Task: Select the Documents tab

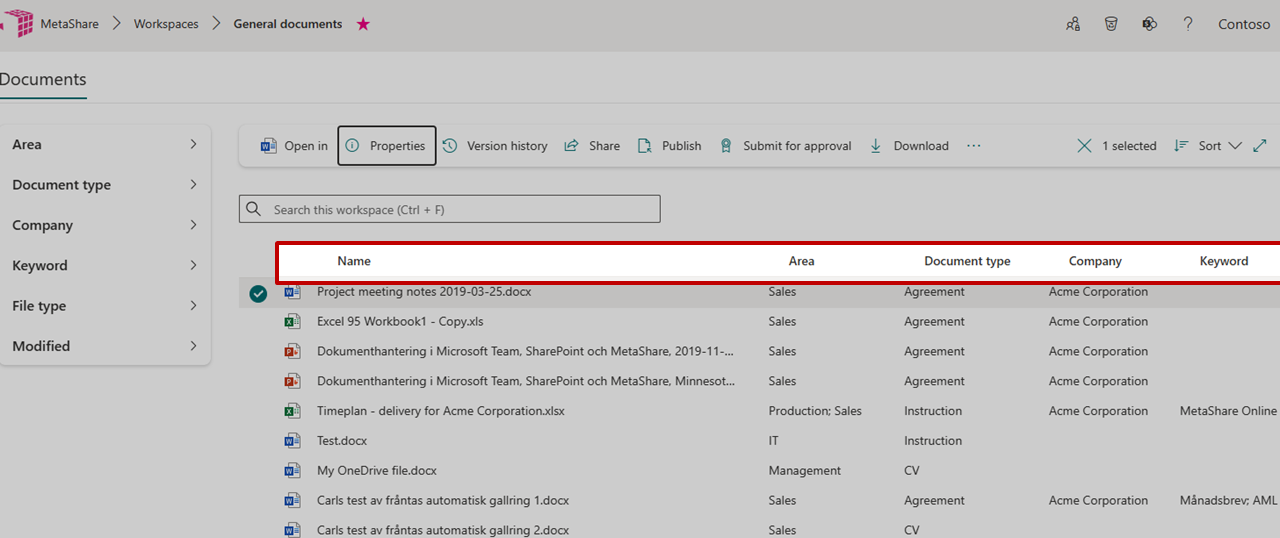Action: [43, 80]
